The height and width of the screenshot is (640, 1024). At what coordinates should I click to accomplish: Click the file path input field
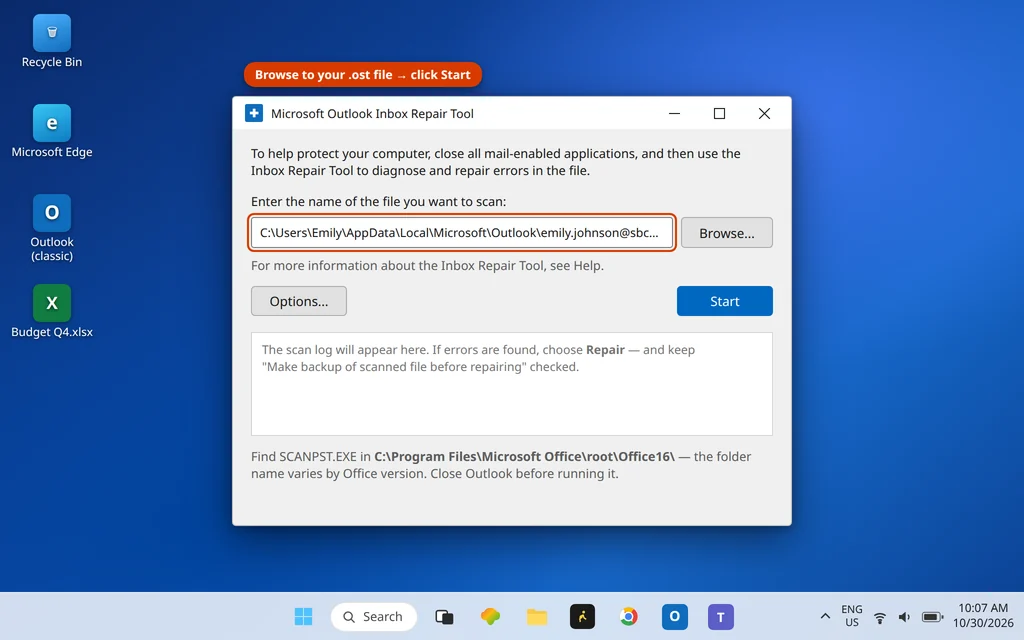click(462, 232)
